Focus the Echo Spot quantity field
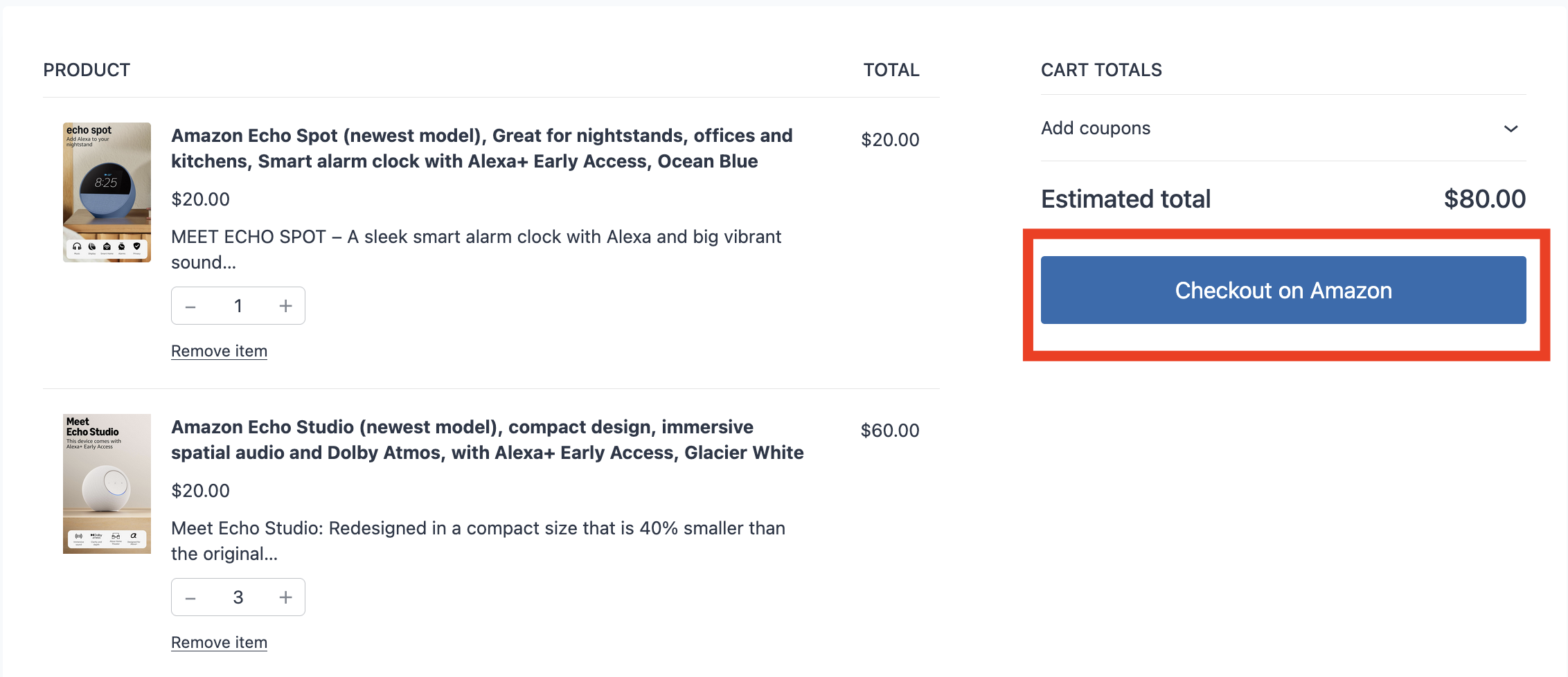 coord(238,306)
